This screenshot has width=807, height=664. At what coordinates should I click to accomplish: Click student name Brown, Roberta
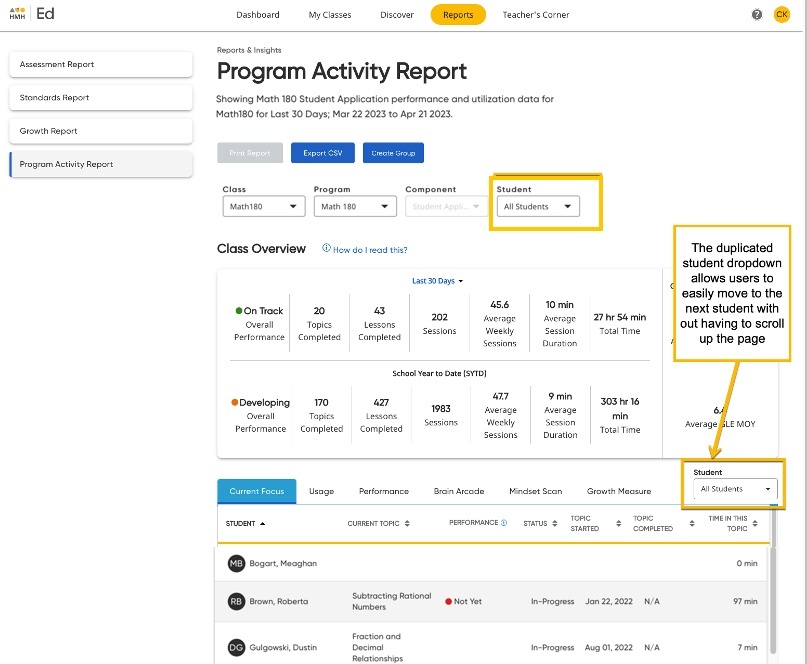[x=279, y=601]
